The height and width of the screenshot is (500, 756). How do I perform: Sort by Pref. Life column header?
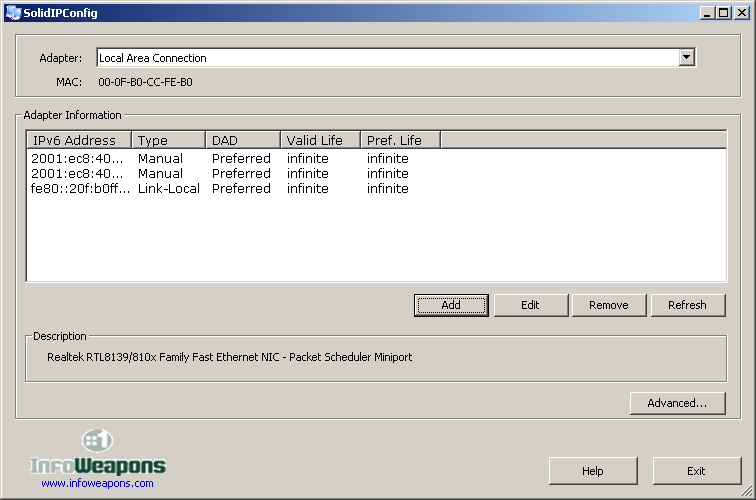pyautogui.click(x=401, y=140)
